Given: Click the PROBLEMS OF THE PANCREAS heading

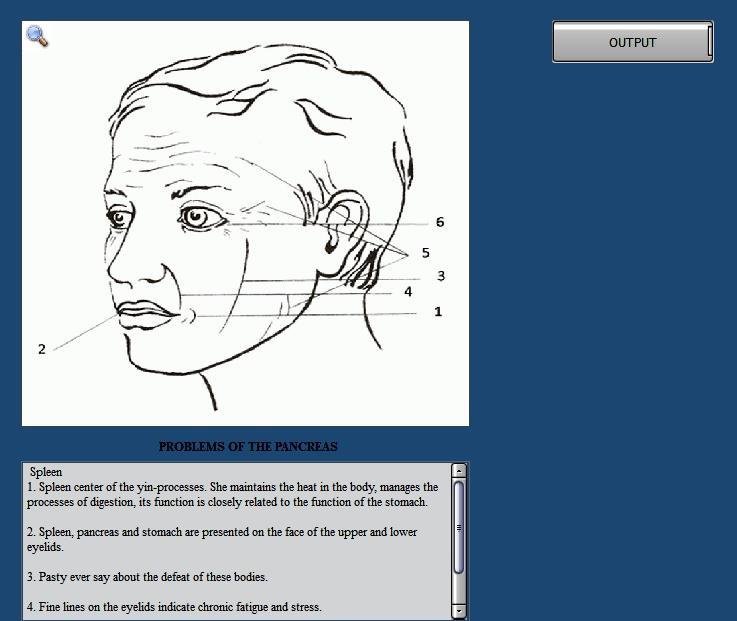Looking at the screenshot, I should click(x=247, y=447).
